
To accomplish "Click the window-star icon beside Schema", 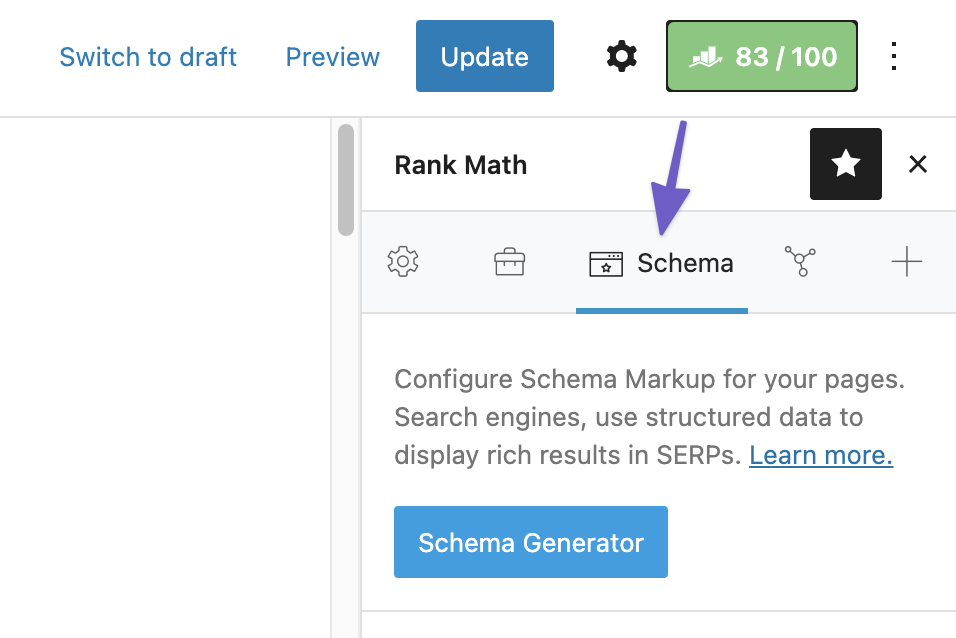I will (606, 264).
